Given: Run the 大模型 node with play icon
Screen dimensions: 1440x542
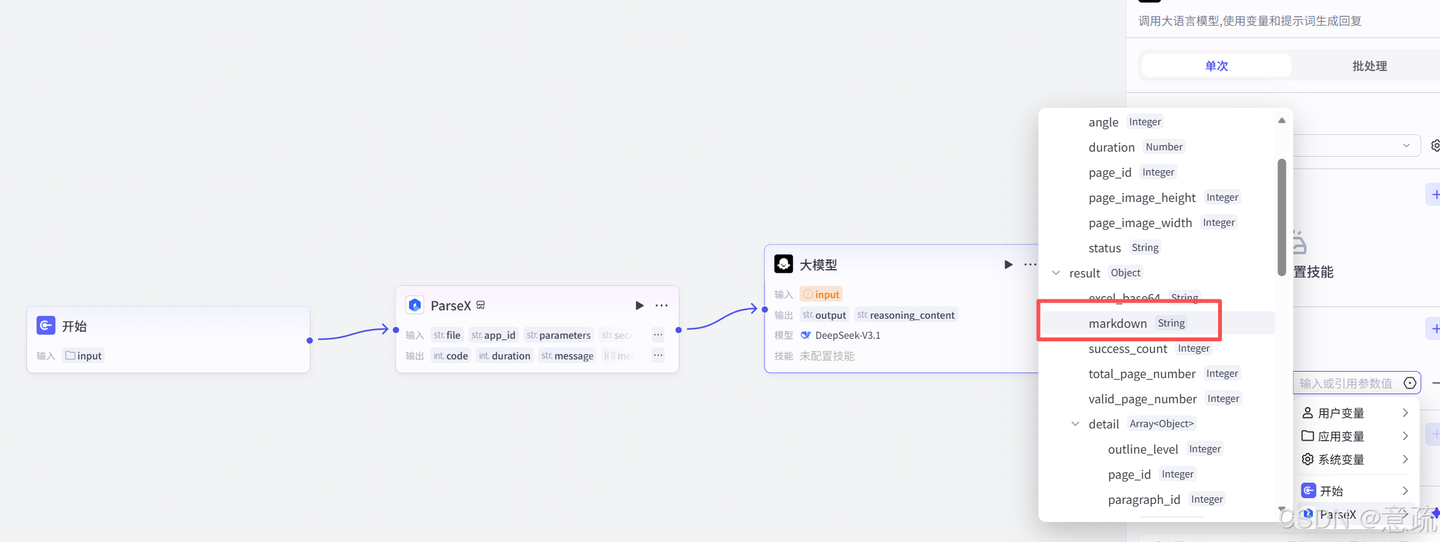Looking at the screenshot, I should pyautogui.click(x=1008, y=264).
